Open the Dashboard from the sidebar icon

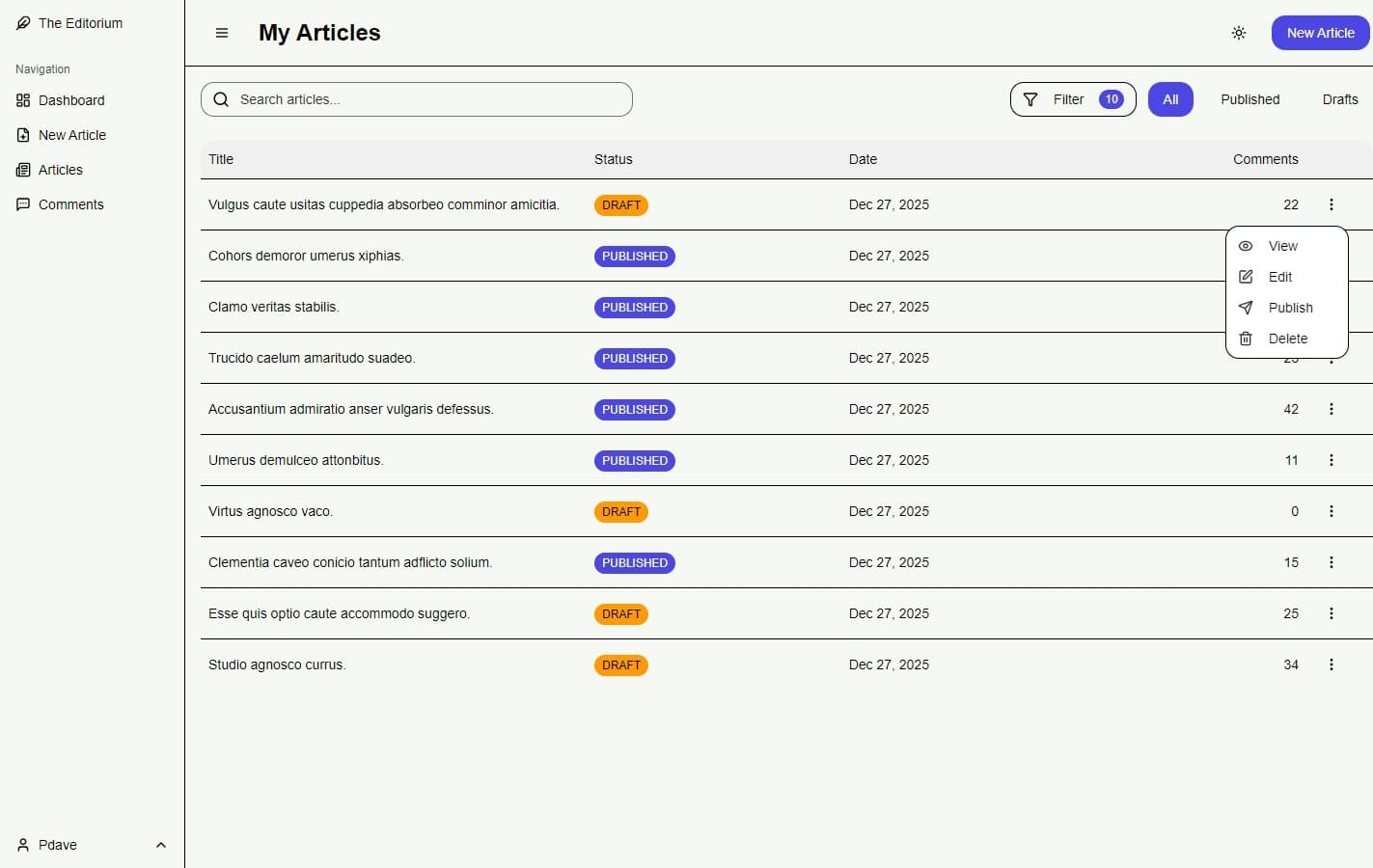pos(23,100)
